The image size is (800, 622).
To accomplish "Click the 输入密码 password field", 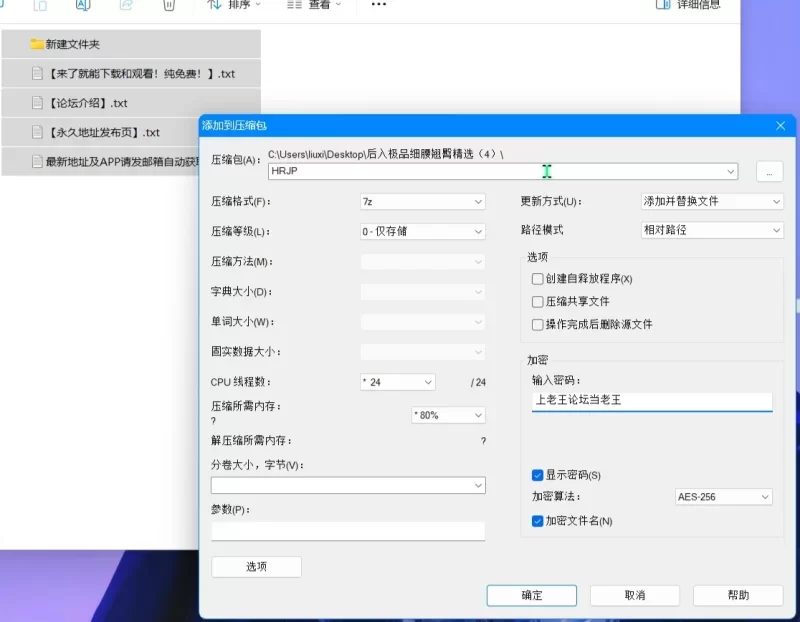I will [x=652, y=401].
